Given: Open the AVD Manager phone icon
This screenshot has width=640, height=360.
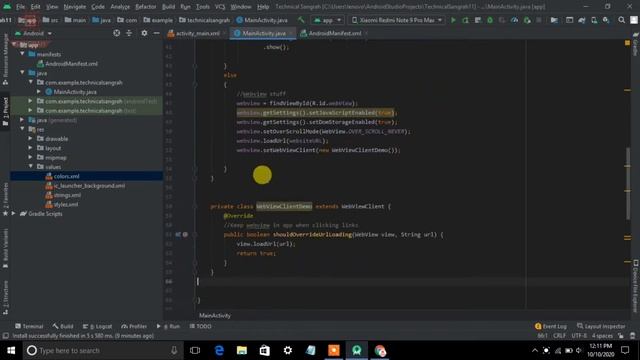Looking at the screenshot, I should pos(594,20).
